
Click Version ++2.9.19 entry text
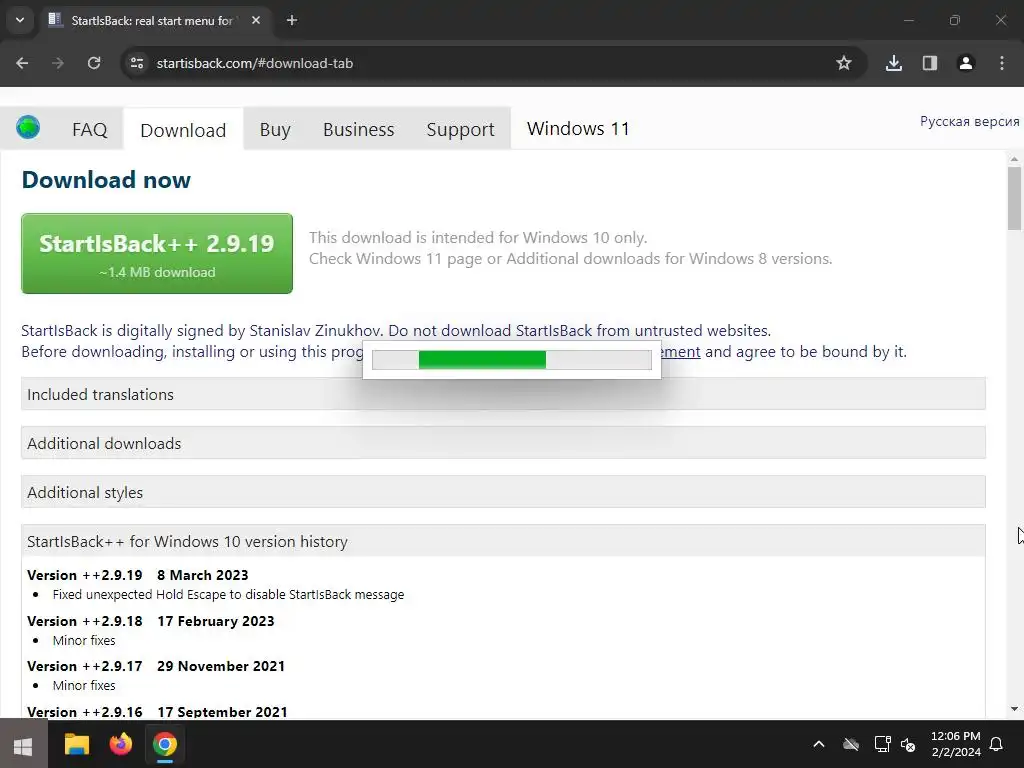pyautogui.click(x=85, y=575)
